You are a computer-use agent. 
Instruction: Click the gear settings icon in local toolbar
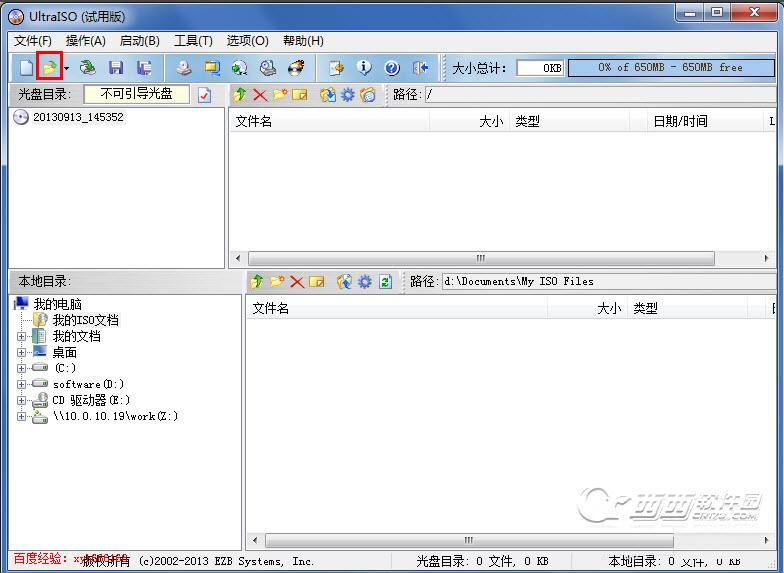(x=364, y=282)
